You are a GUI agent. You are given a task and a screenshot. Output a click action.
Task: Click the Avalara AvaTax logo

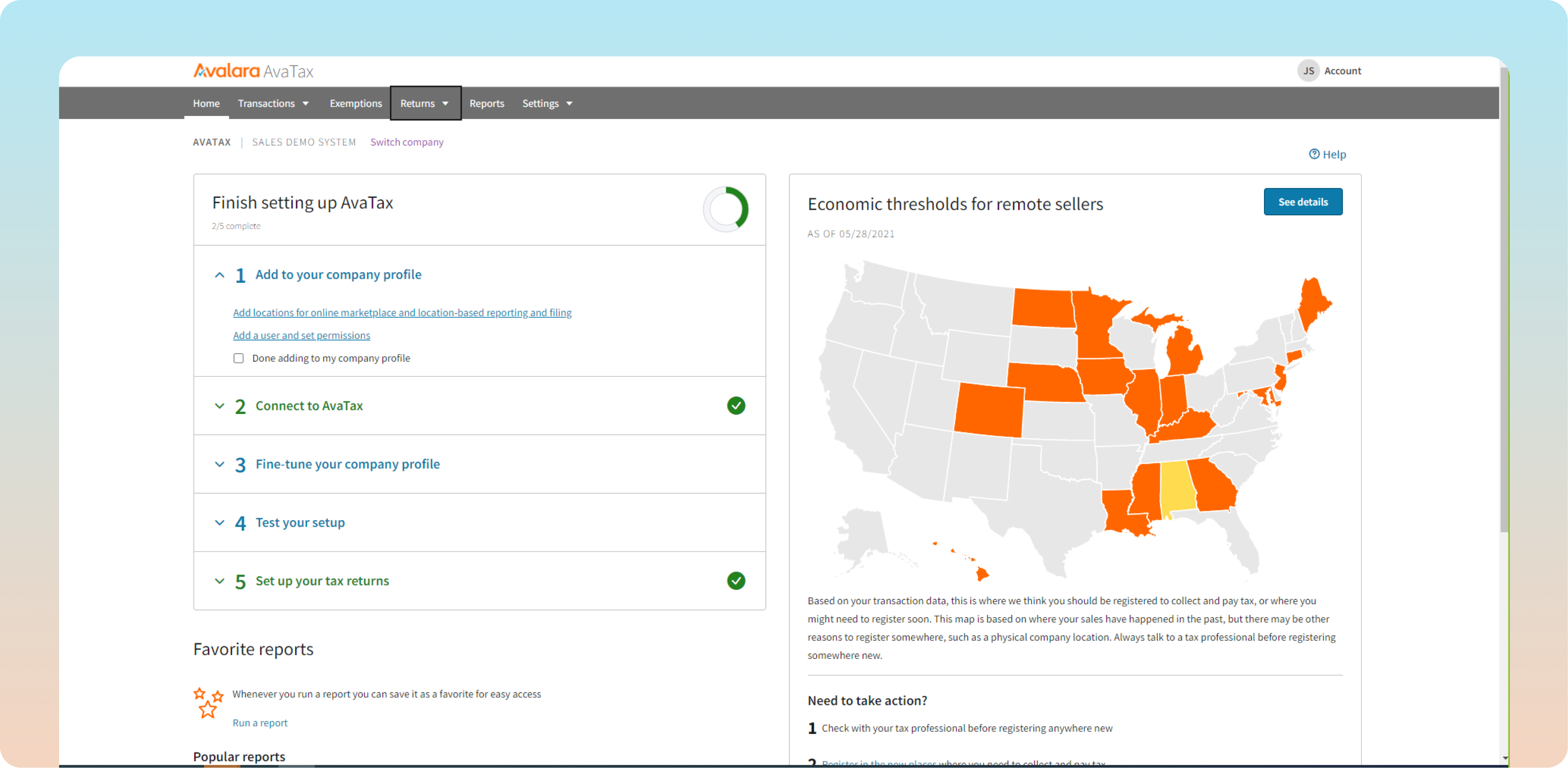point(253,71)
